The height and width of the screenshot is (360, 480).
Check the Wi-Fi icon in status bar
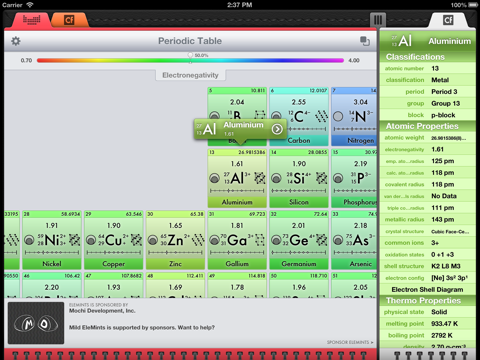(x=30, y=5)
